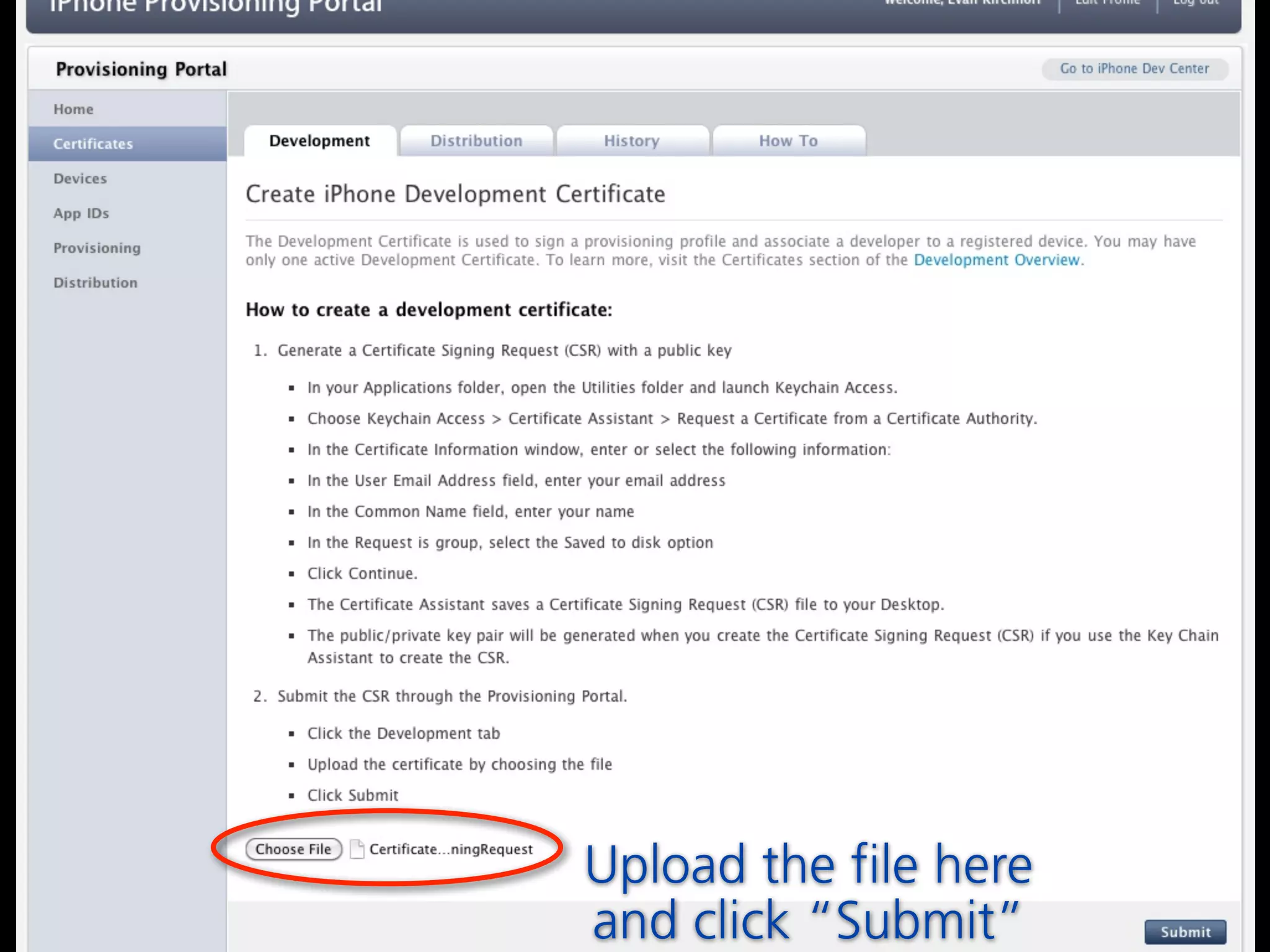This screenshot has width=1270, height=952.
Task: Click Go to iPhone Dev Center button
Action: click(x=1135, y=68)
